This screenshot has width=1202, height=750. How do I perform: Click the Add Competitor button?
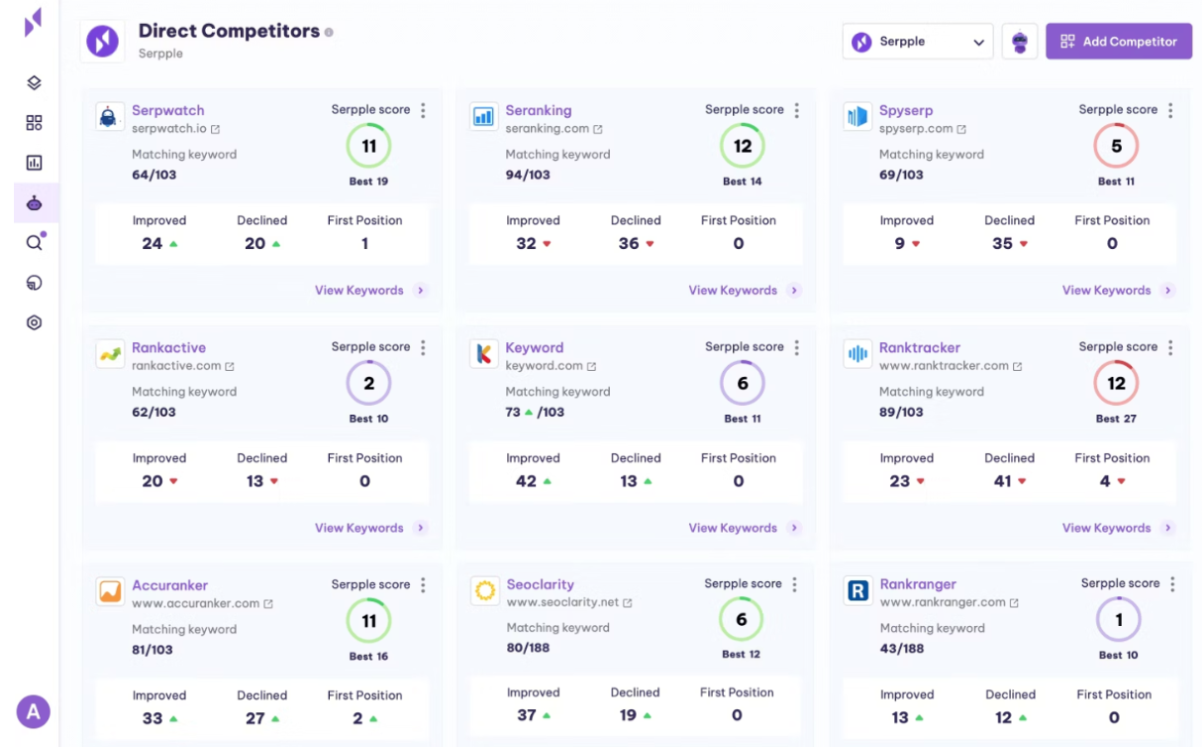(x=1119, y=42)
